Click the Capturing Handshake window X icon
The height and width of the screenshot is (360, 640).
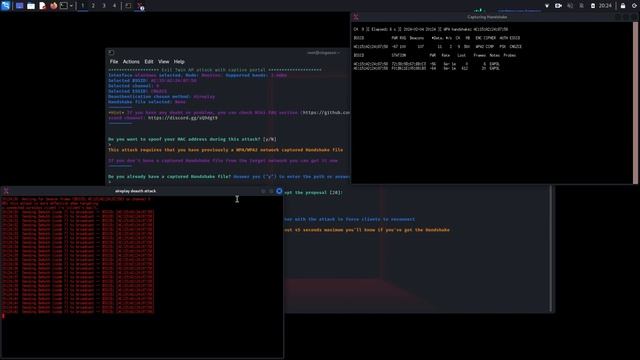(356, 17)
